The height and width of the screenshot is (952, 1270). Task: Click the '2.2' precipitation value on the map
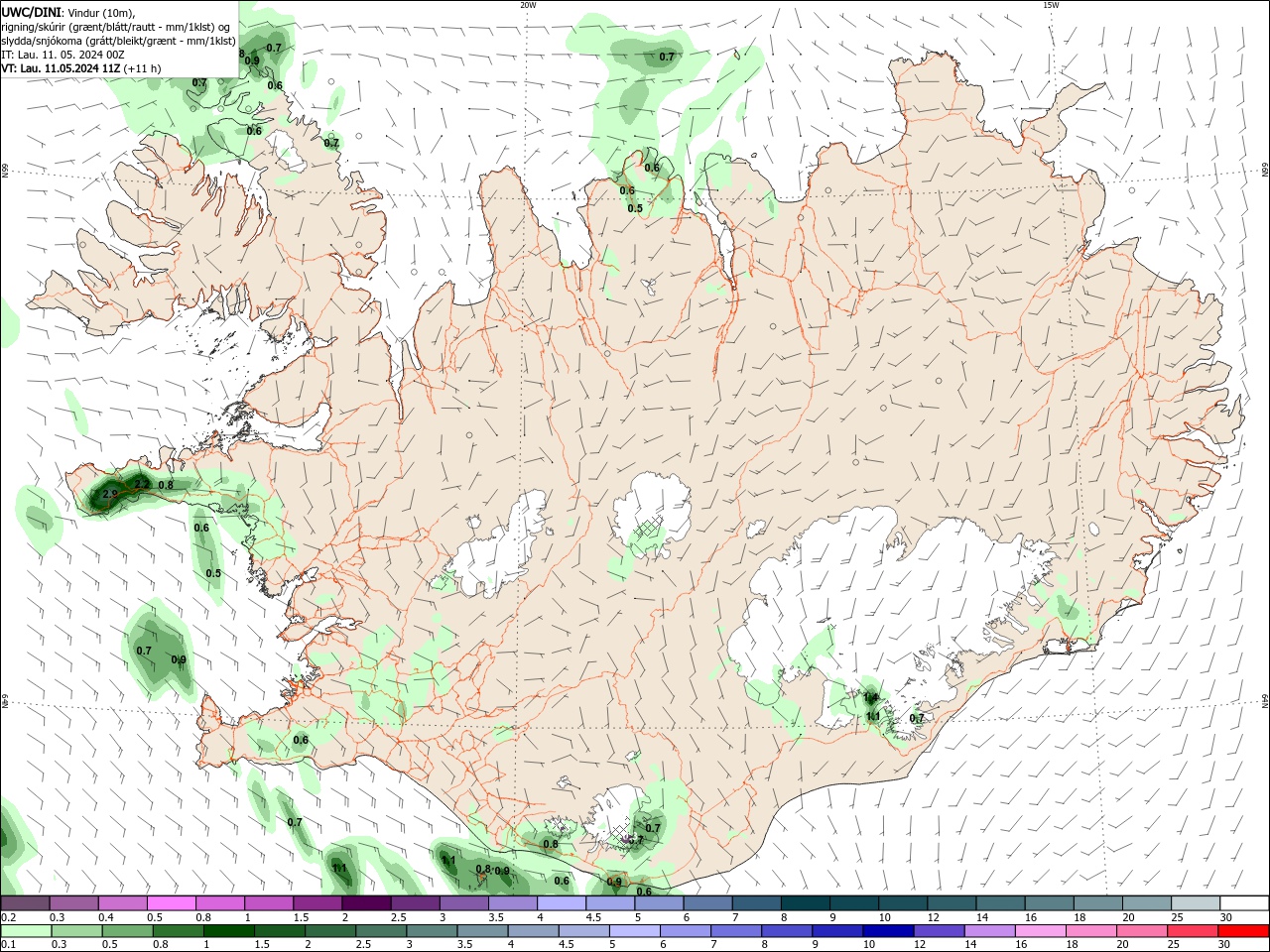coord(142,484)
